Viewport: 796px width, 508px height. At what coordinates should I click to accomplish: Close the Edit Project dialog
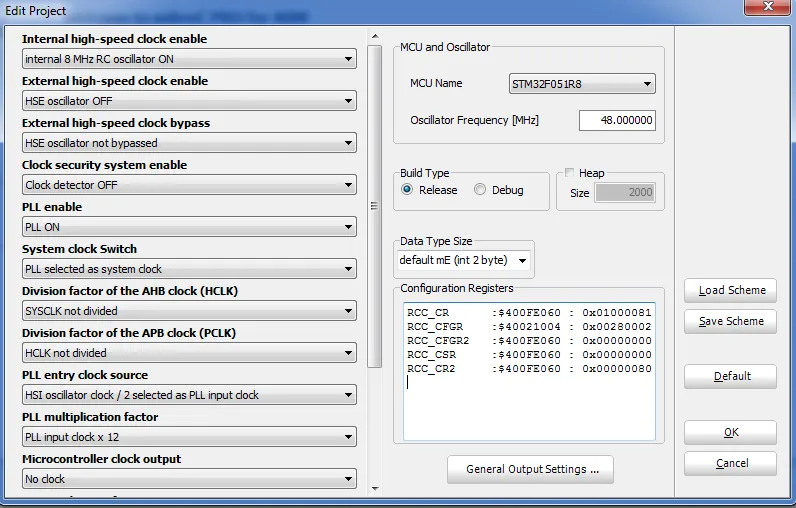tap(768, 7)
